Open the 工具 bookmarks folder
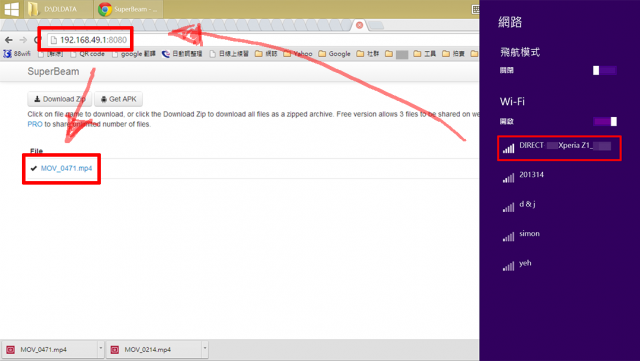The height and width of the screenshot is (361, 640). click(x=424, y=54)
